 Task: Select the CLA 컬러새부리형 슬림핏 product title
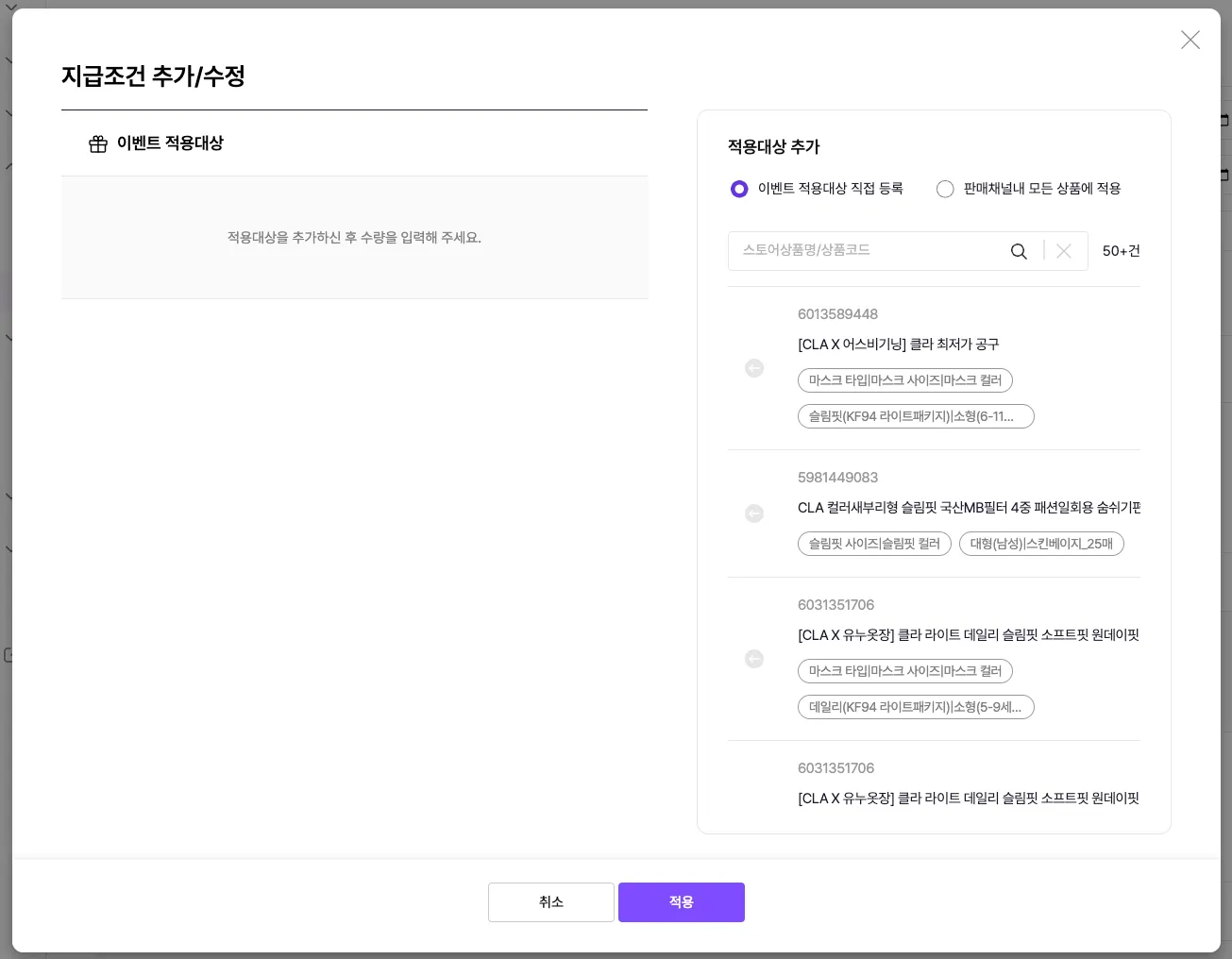pos(969,508)
